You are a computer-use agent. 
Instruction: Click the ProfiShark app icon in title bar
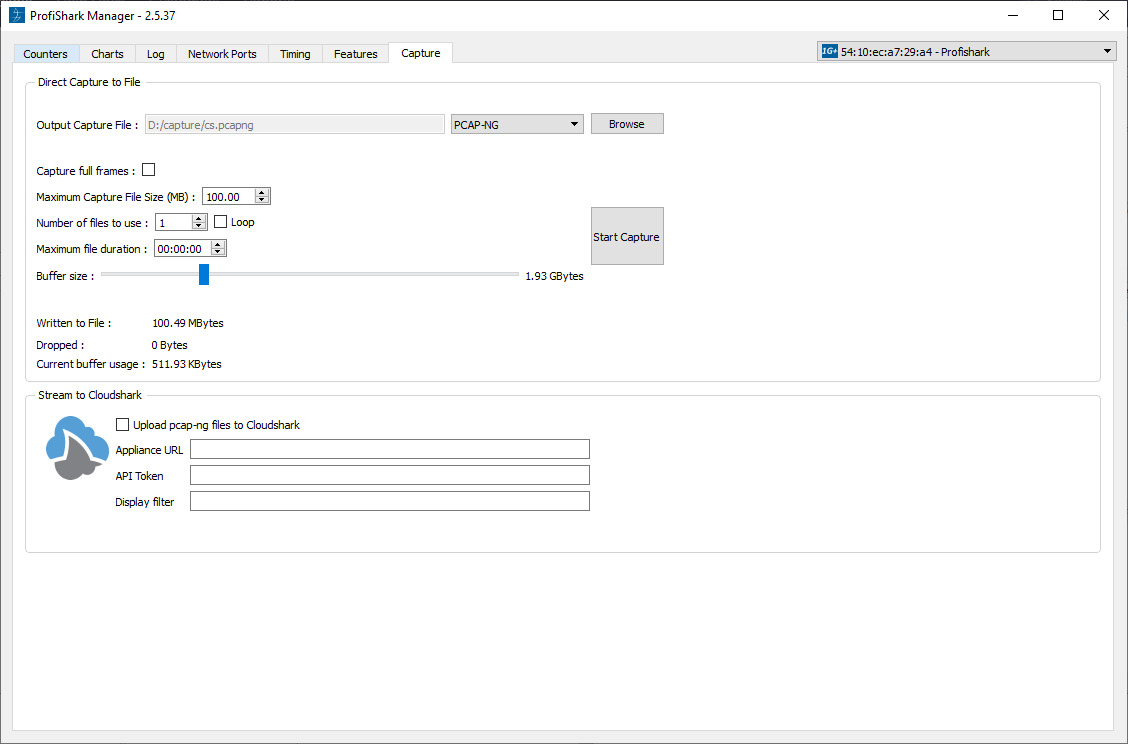pyautogui.click(x=17, y=15)
